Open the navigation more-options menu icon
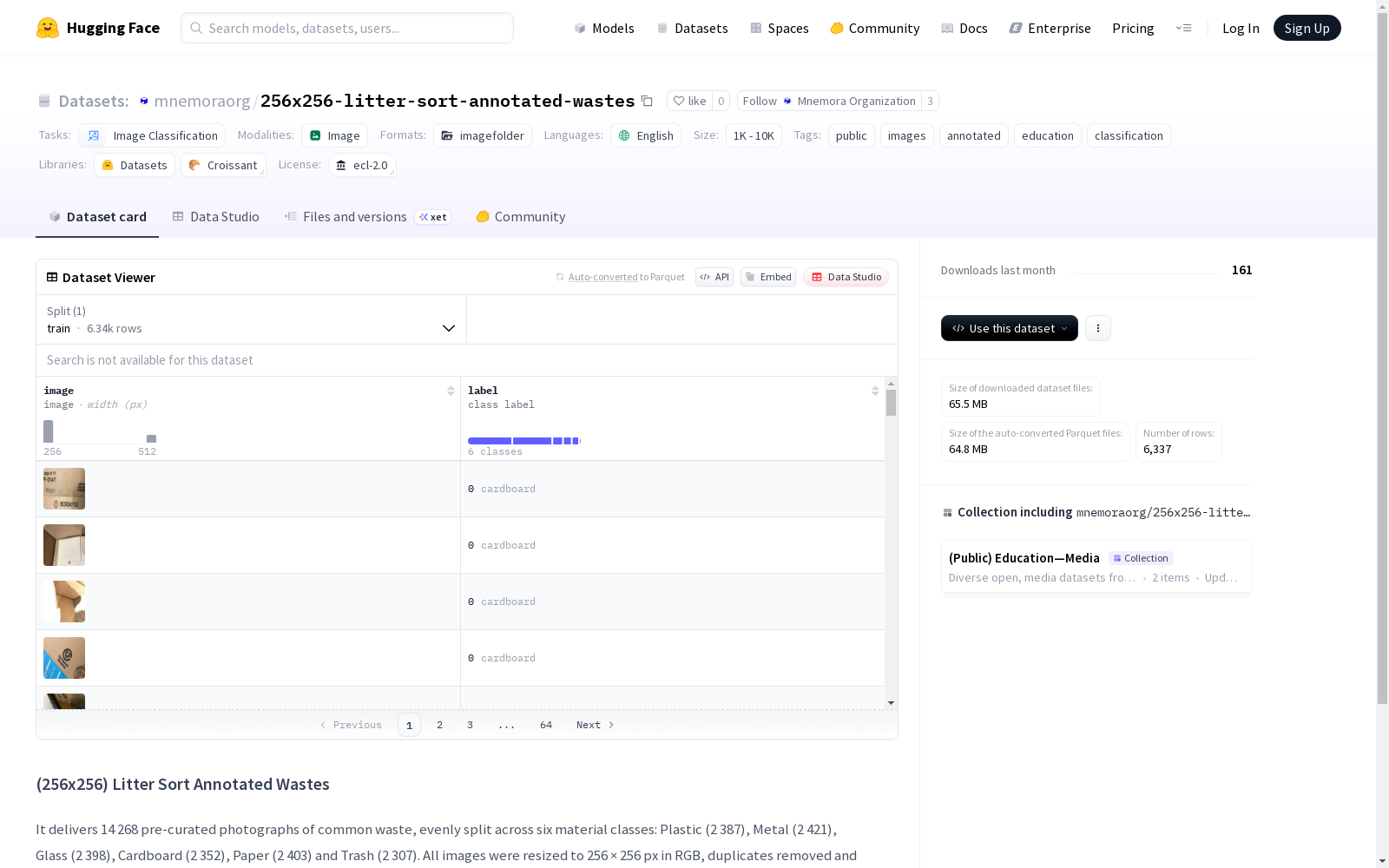This screenshot has height=868, width=1389. click(x=1183, y=28)
